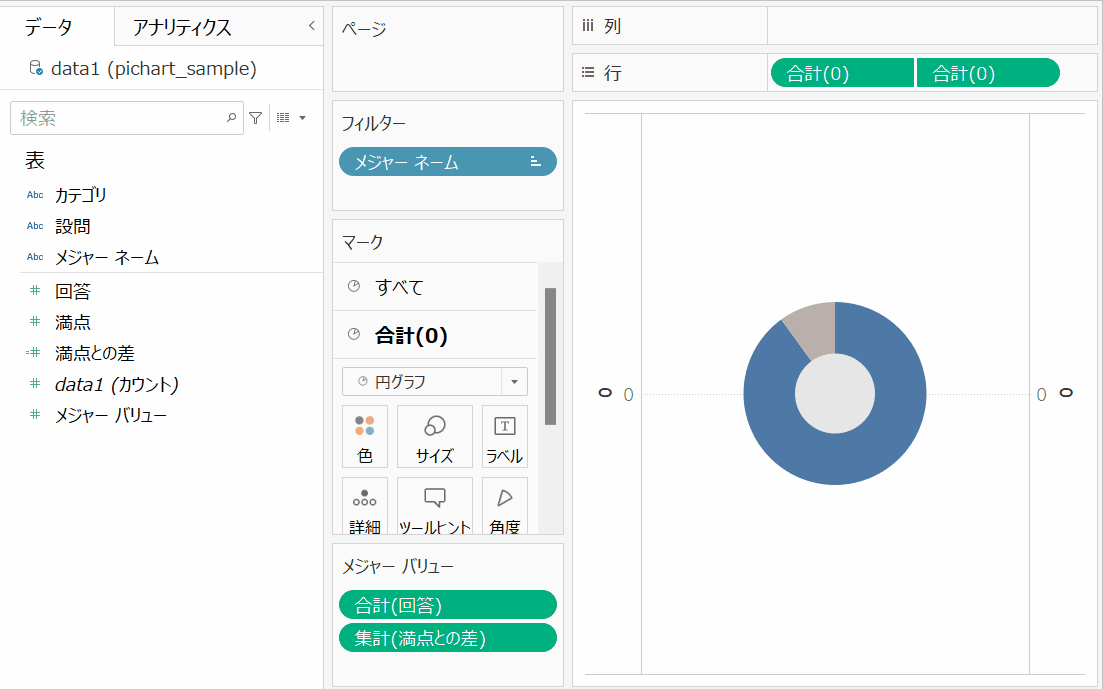Click the number icon beside data1 (カウント)
This screenshot has height=689, width=1103.
[34, 384]
